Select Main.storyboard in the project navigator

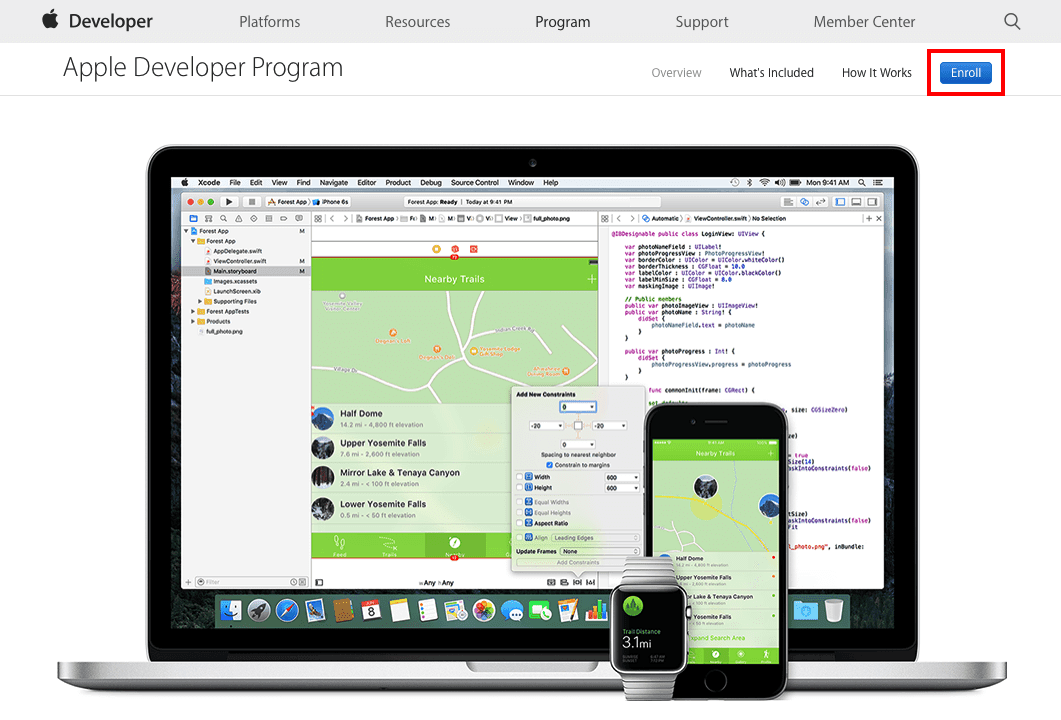[234, 271]
